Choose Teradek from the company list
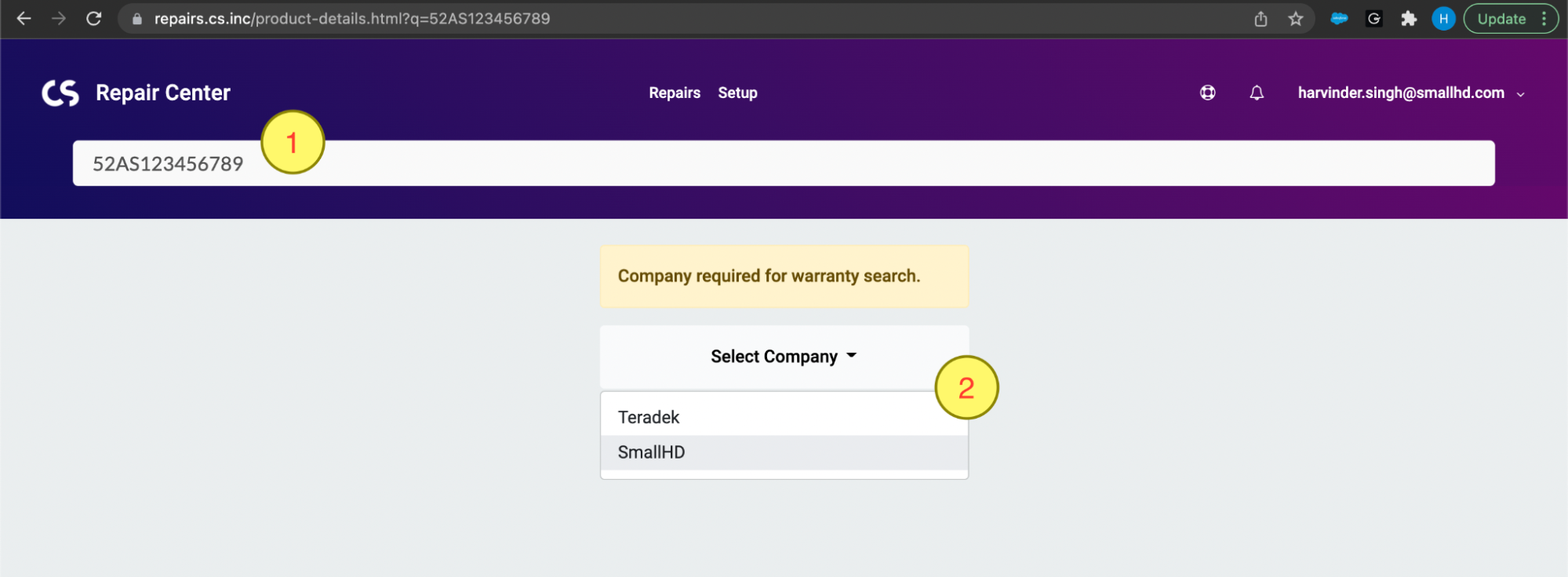 pos(649,417)
